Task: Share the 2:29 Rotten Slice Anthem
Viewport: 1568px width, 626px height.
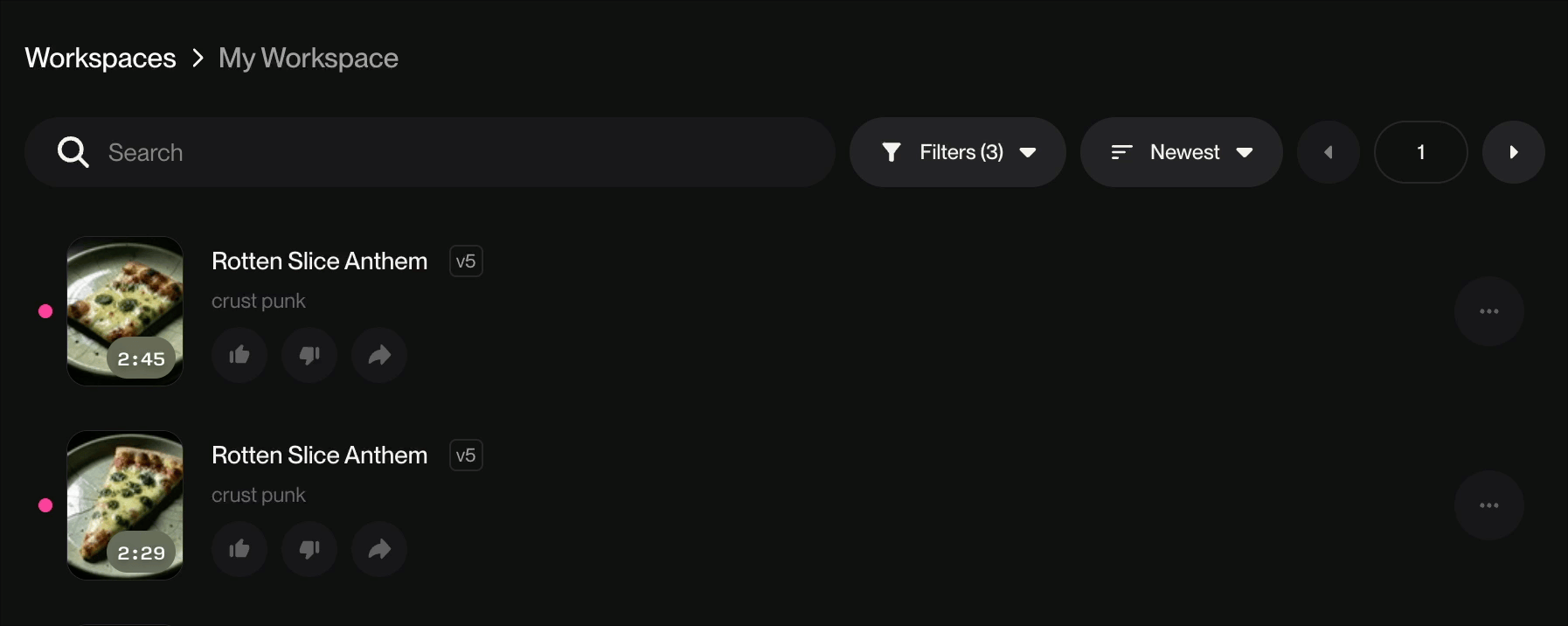Action: [379, 549]
